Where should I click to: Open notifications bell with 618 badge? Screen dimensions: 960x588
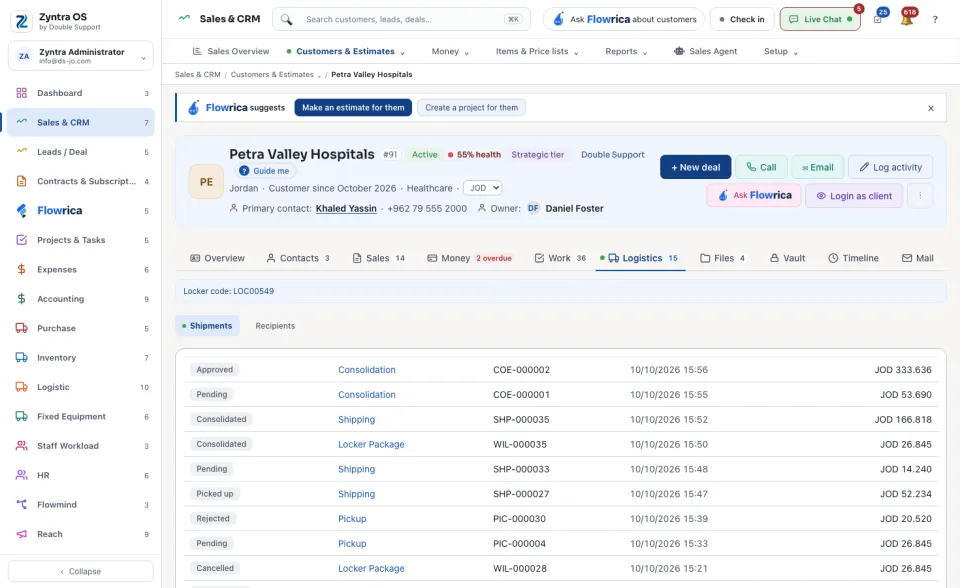907,19
